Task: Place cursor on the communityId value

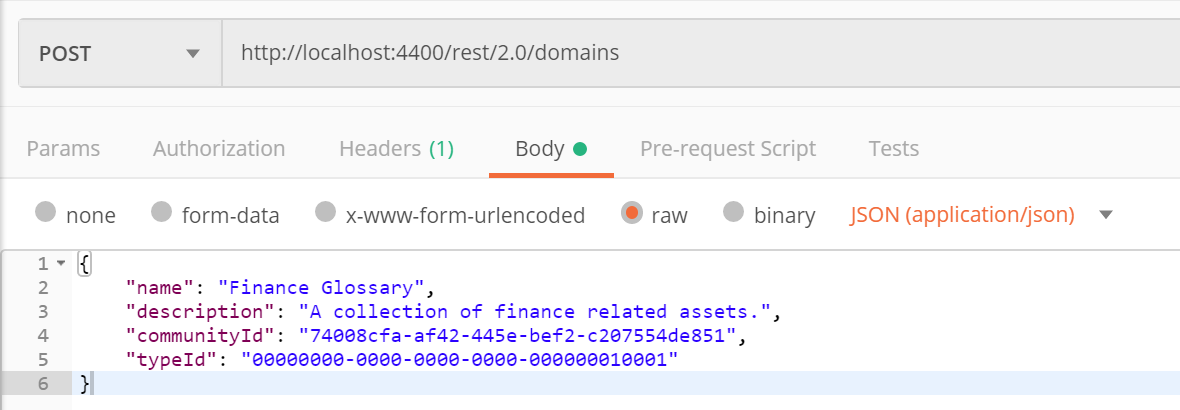Action: [517, 336]
